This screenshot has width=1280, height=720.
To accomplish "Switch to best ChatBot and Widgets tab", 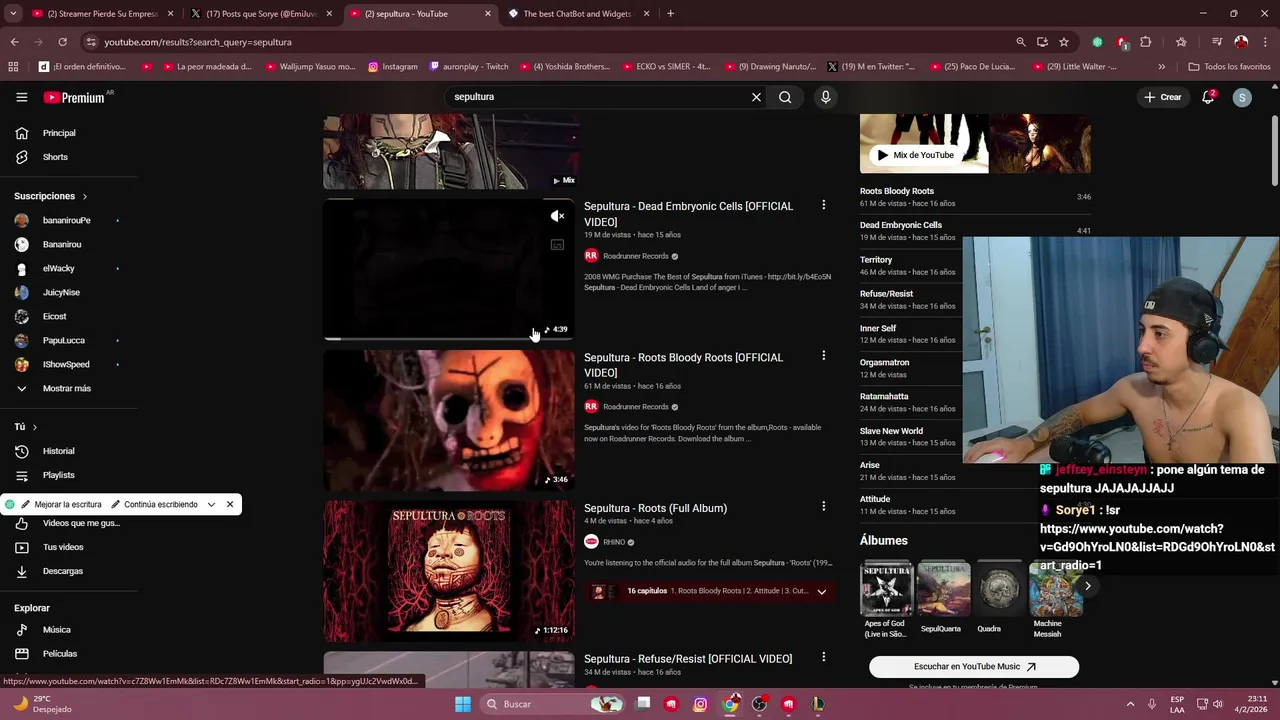I will (x=580, y=14).
